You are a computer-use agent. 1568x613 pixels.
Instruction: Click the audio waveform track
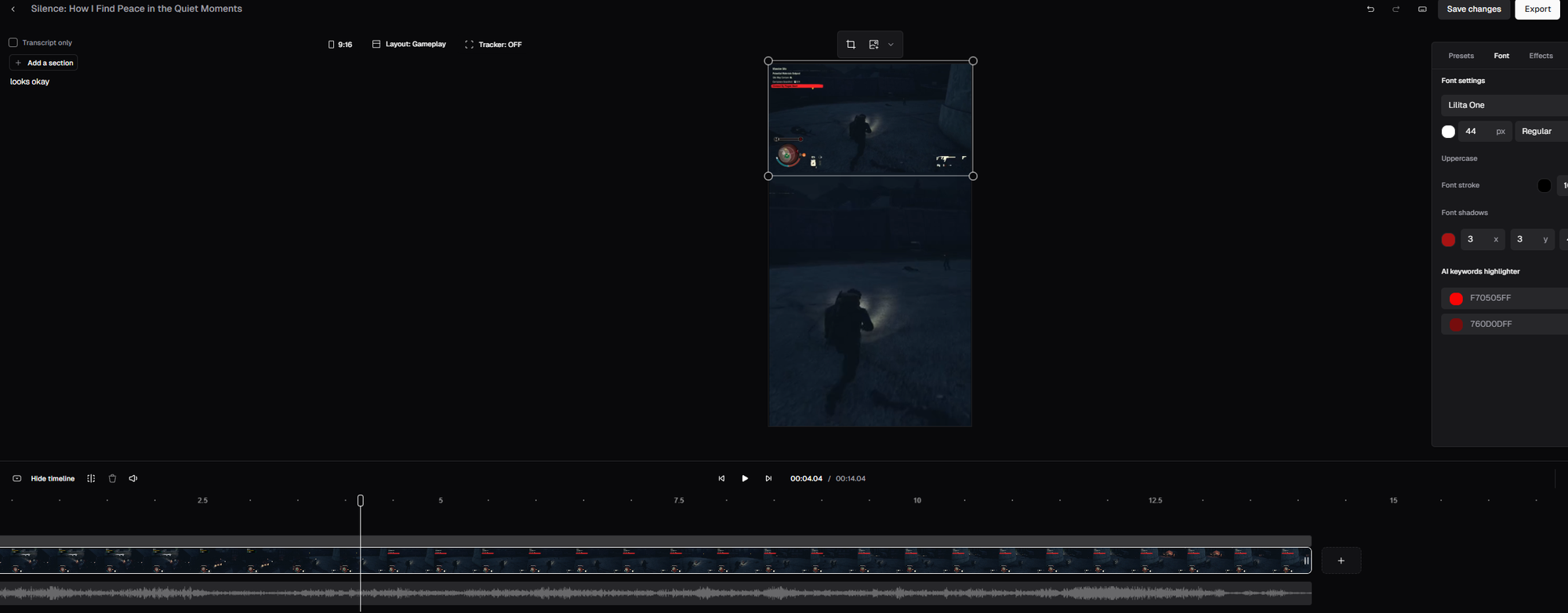(655, 593)
